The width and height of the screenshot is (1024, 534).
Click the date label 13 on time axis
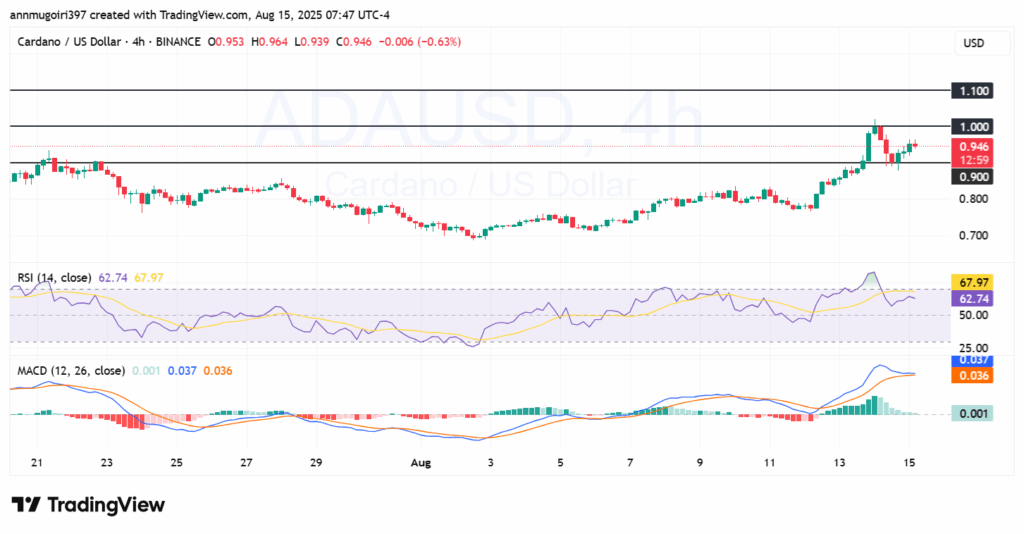839,463
